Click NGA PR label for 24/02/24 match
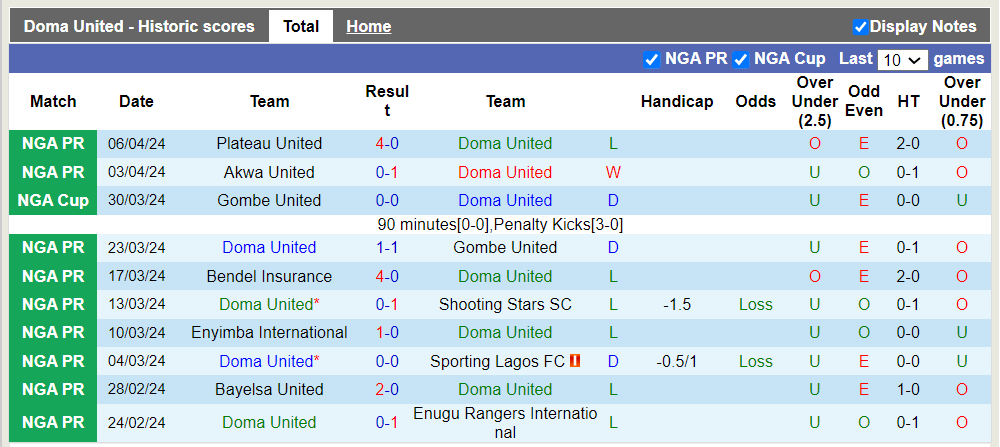The image size is (1000, 447). [x=53, y=422]
